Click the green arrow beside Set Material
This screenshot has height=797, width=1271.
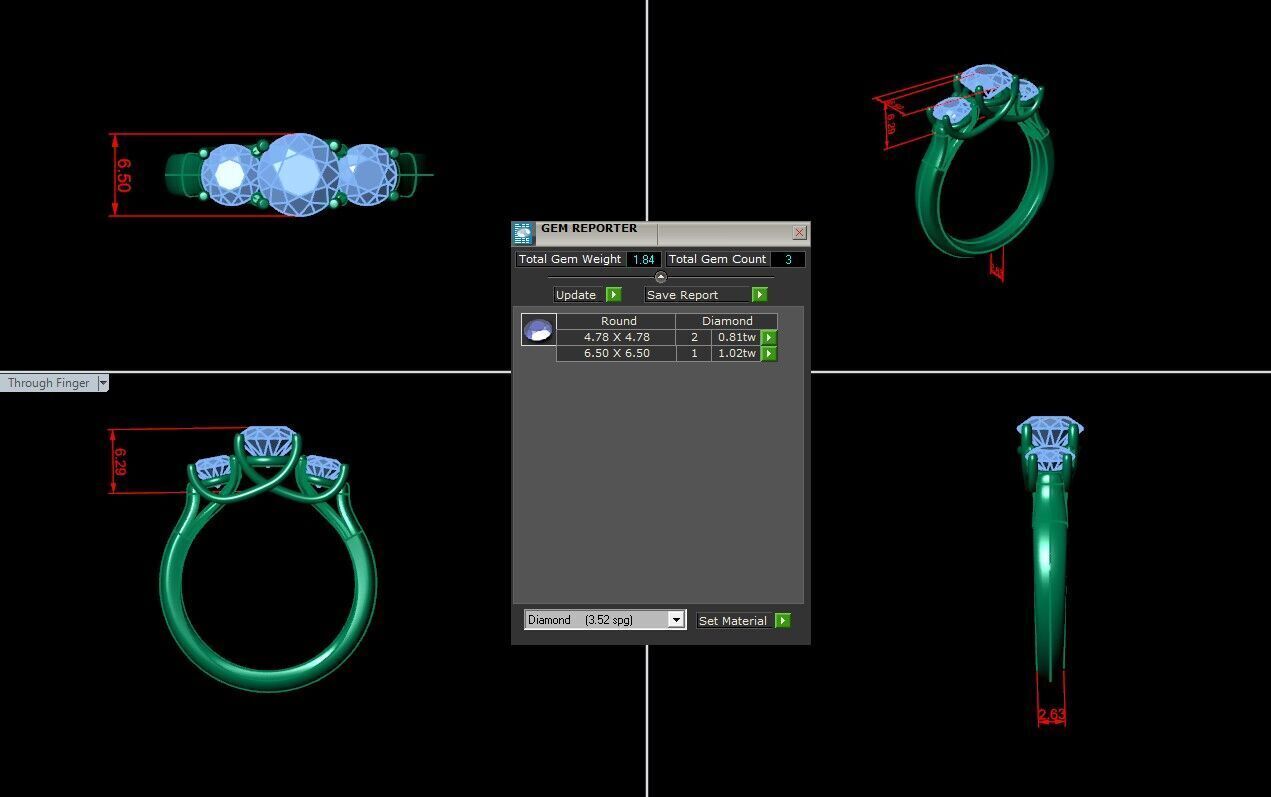783,621
